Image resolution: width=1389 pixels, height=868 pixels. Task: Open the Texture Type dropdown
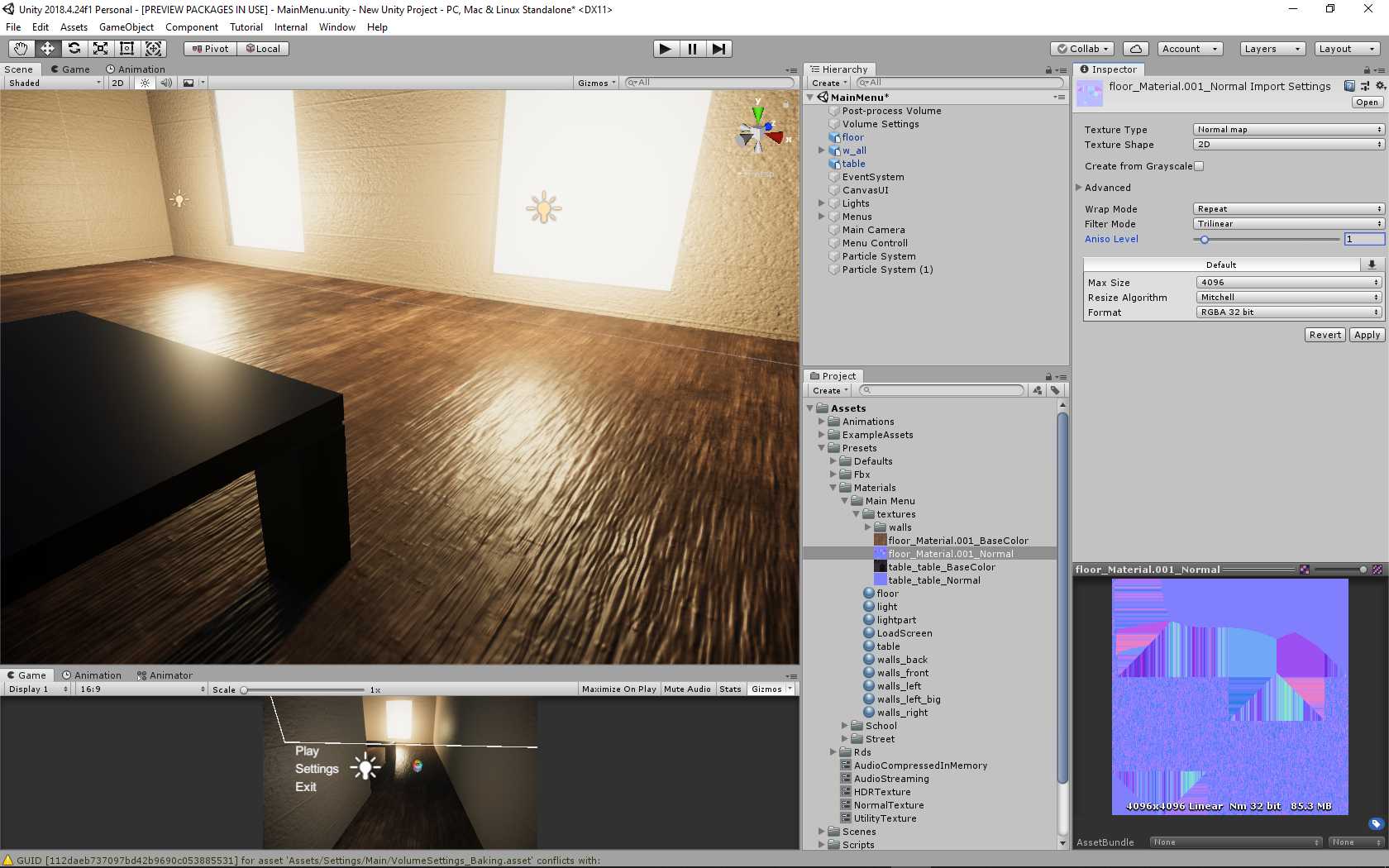(1288, 130)
